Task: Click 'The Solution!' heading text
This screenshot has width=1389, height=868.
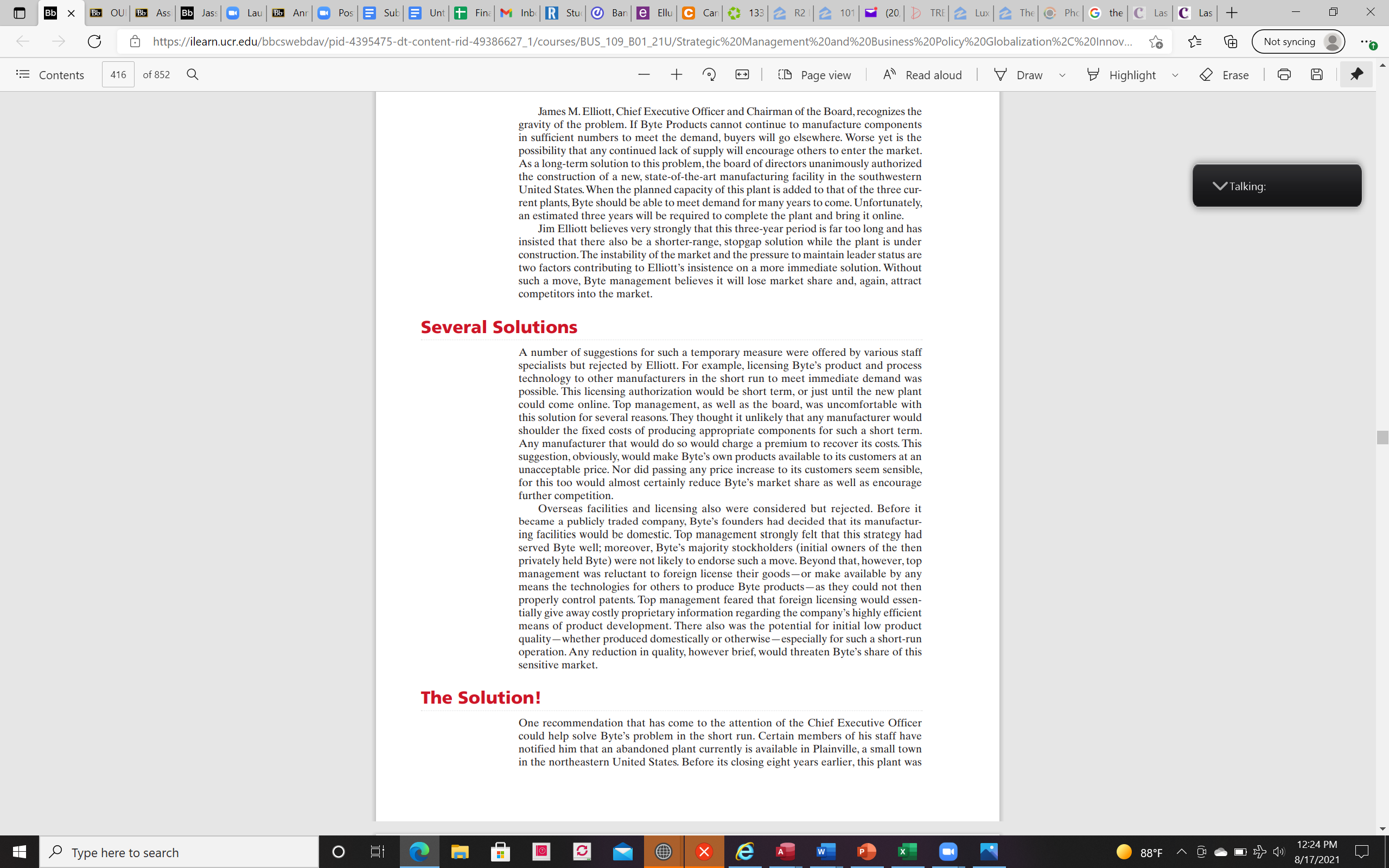Action: tap(480, 698)
